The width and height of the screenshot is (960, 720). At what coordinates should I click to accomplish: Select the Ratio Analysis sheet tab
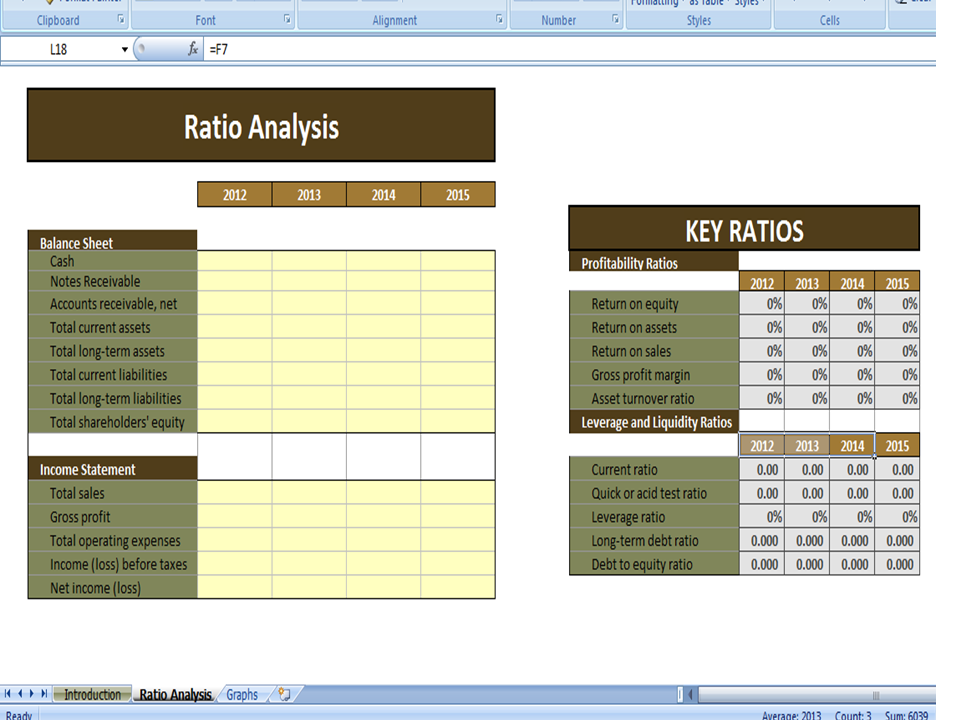175,694
